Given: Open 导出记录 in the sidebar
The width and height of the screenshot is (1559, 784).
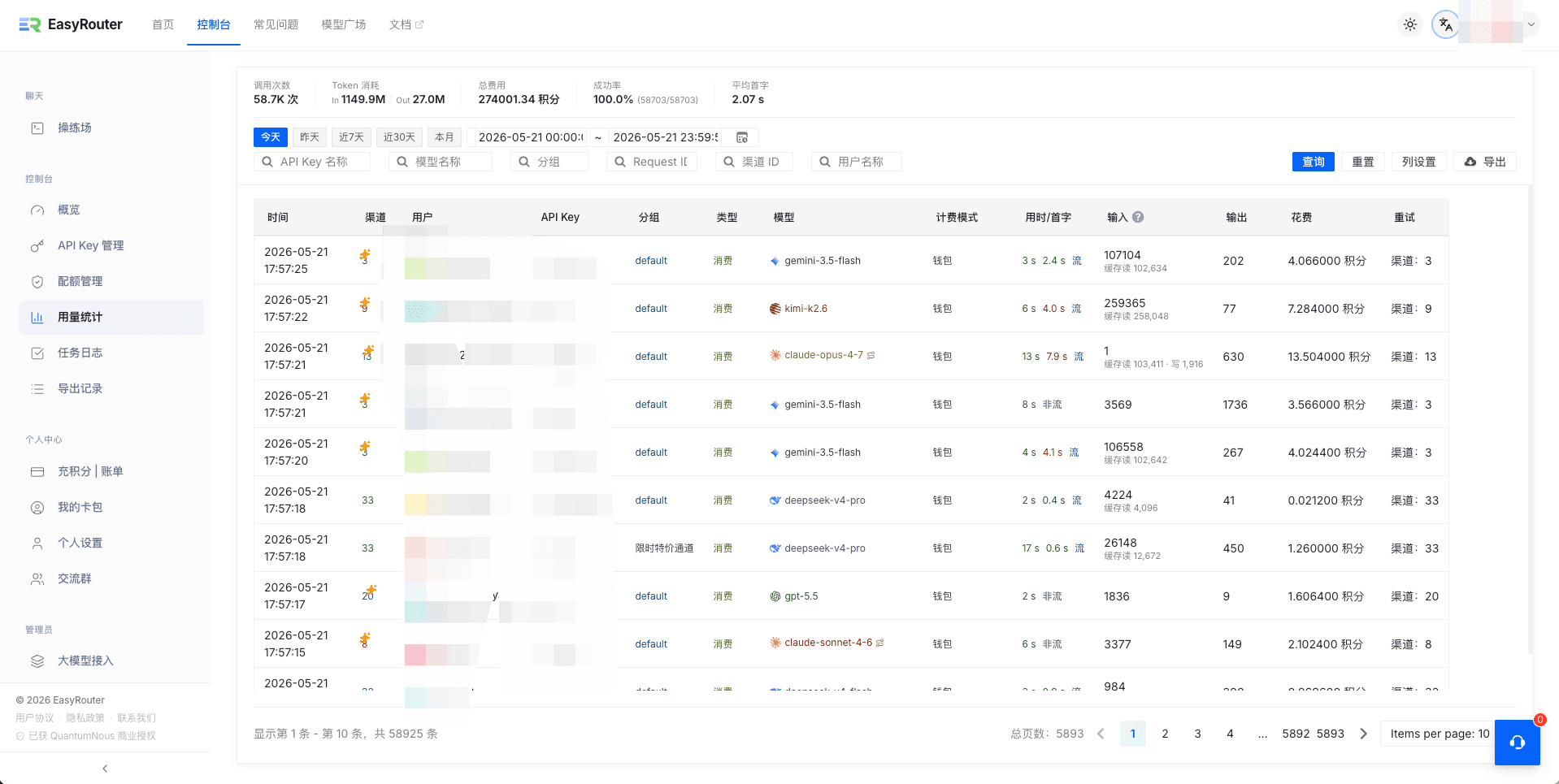Looking at the screenshot, I should click(x=111, y=388).
